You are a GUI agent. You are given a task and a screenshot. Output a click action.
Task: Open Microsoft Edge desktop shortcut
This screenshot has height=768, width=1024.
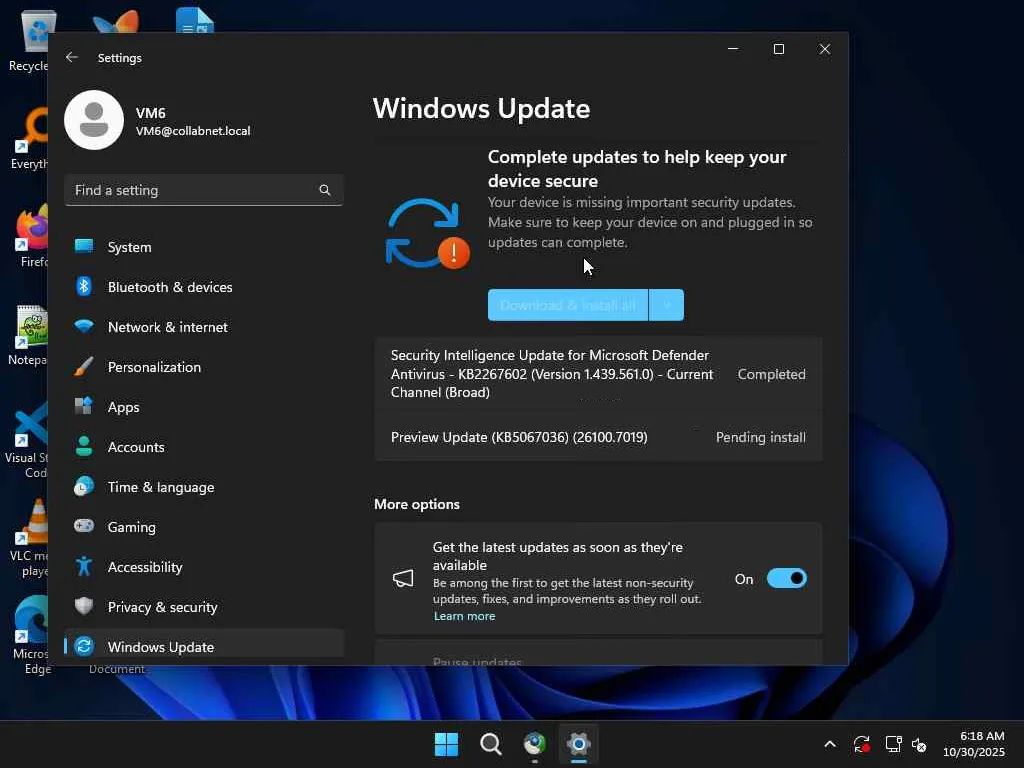[29, 635]
